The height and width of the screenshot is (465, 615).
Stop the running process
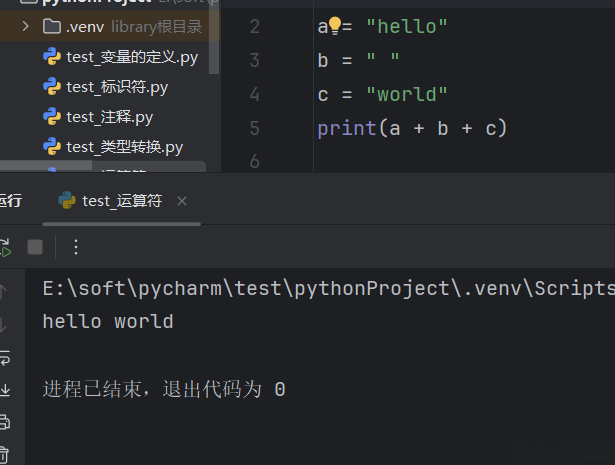click(x=35, y=247)
